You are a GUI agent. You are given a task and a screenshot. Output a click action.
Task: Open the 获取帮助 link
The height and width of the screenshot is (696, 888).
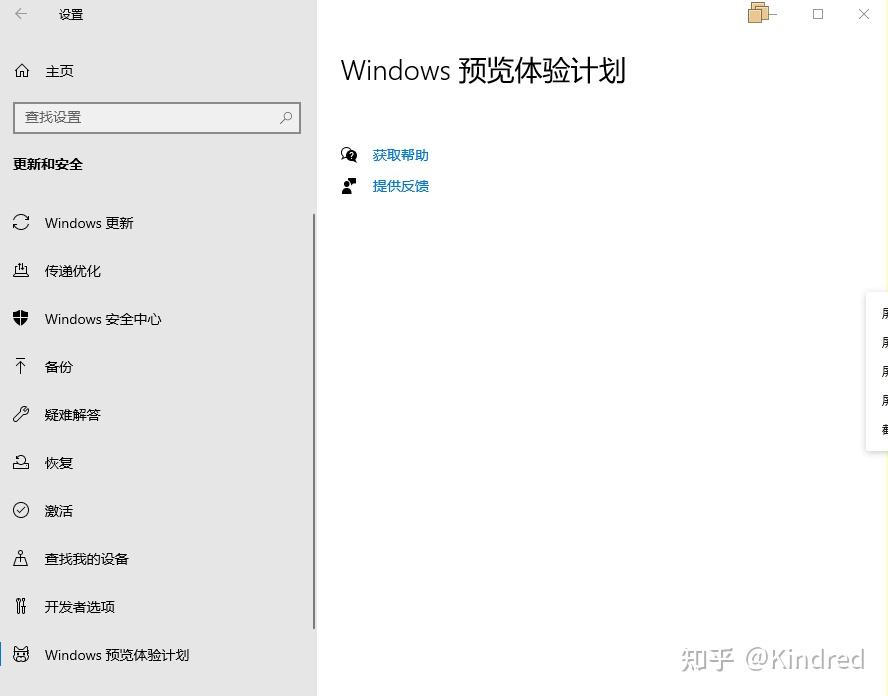click(x=400, y=155)
